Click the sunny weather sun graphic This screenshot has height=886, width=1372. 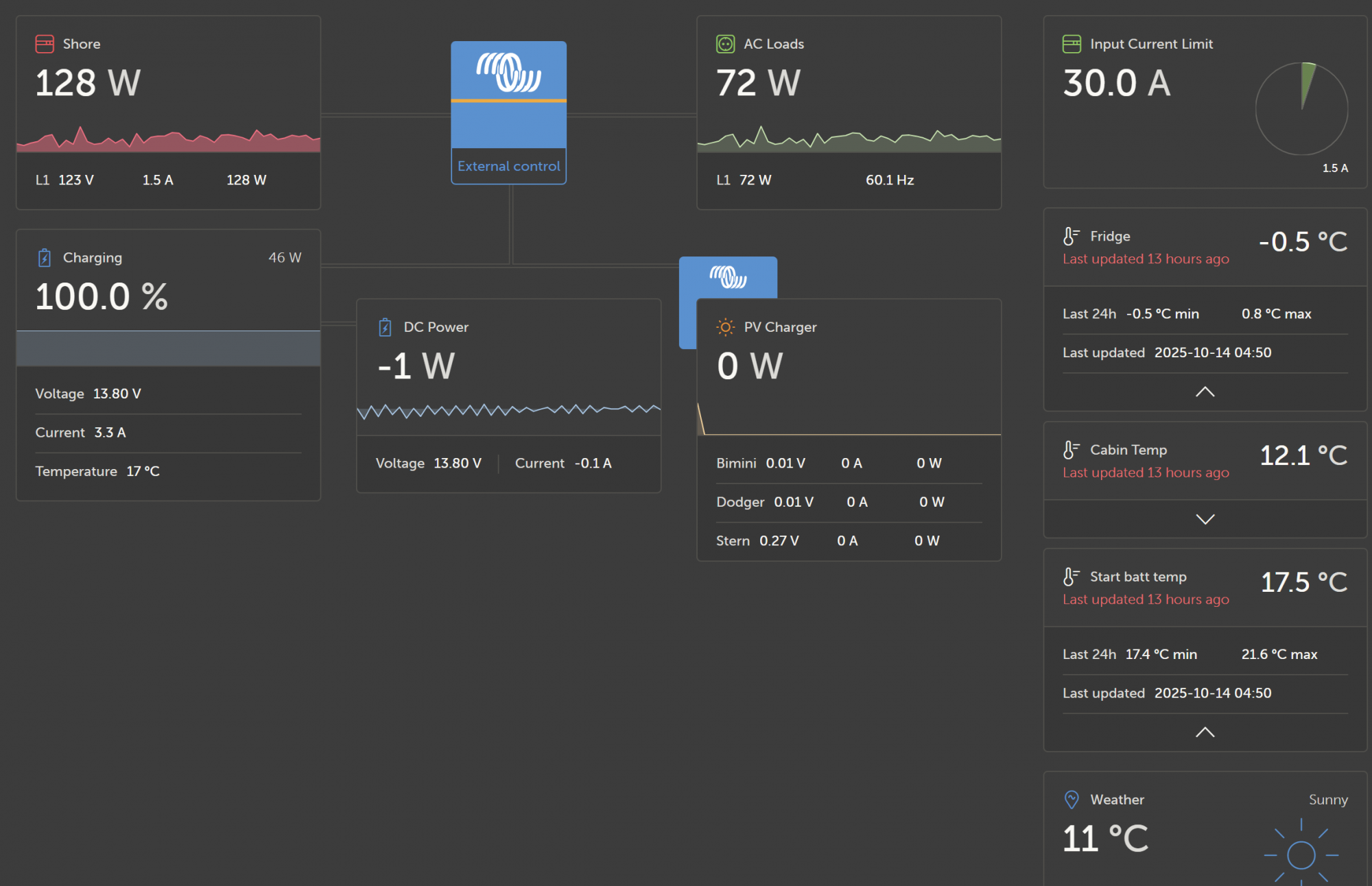tap(1301, 854)
